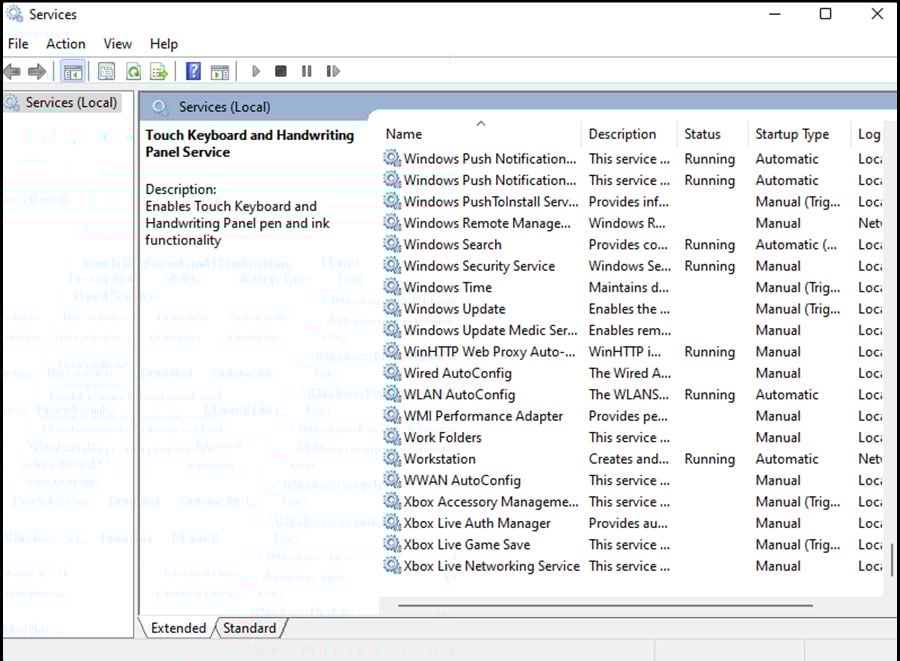Switch to the Standard tab
The height and width of the screenshot is (661, 900).
tap(250, 628)
